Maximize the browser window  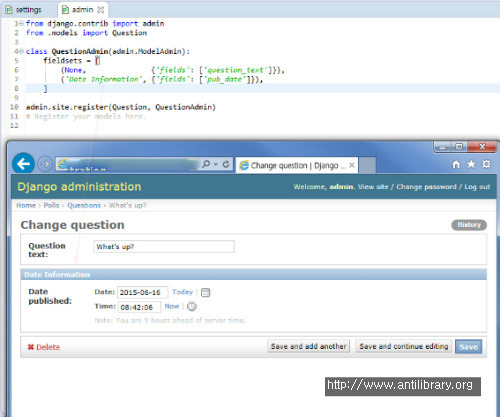[459, 147]
